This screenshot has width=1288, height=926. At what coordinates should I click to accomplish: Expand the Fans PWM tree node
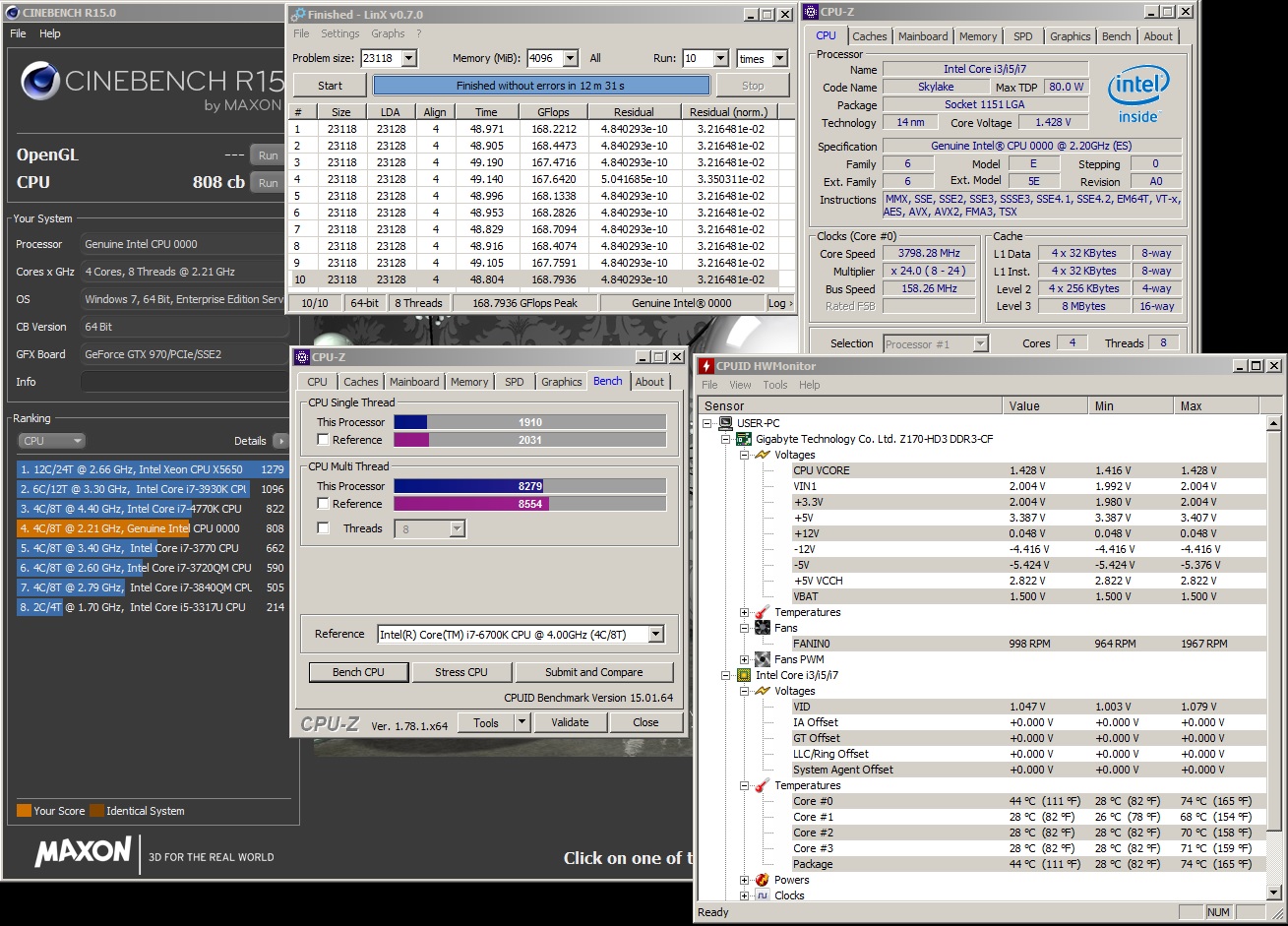coord(745,659)
